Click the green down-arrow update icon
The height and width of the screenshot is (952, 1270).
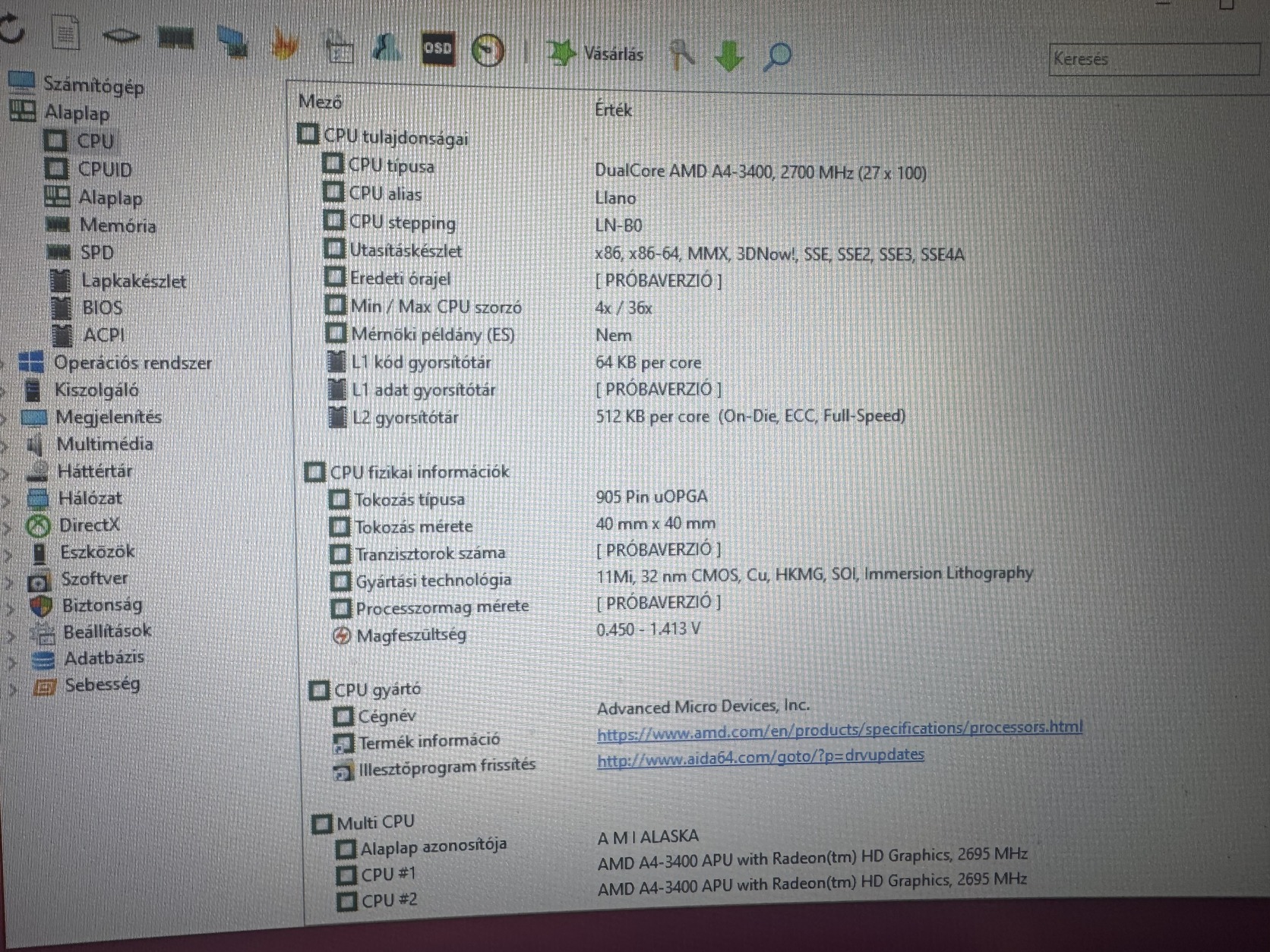point(729,56)
